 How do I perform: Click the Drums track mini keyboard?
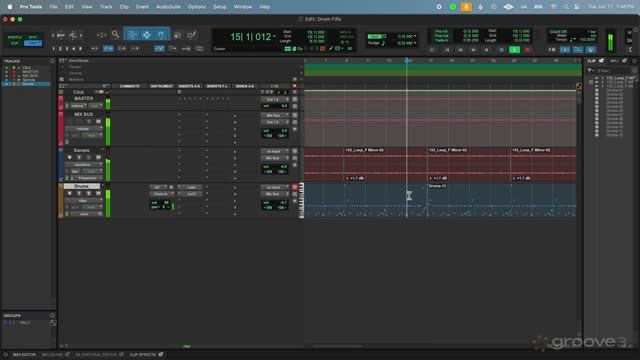[x=302, y=200]
